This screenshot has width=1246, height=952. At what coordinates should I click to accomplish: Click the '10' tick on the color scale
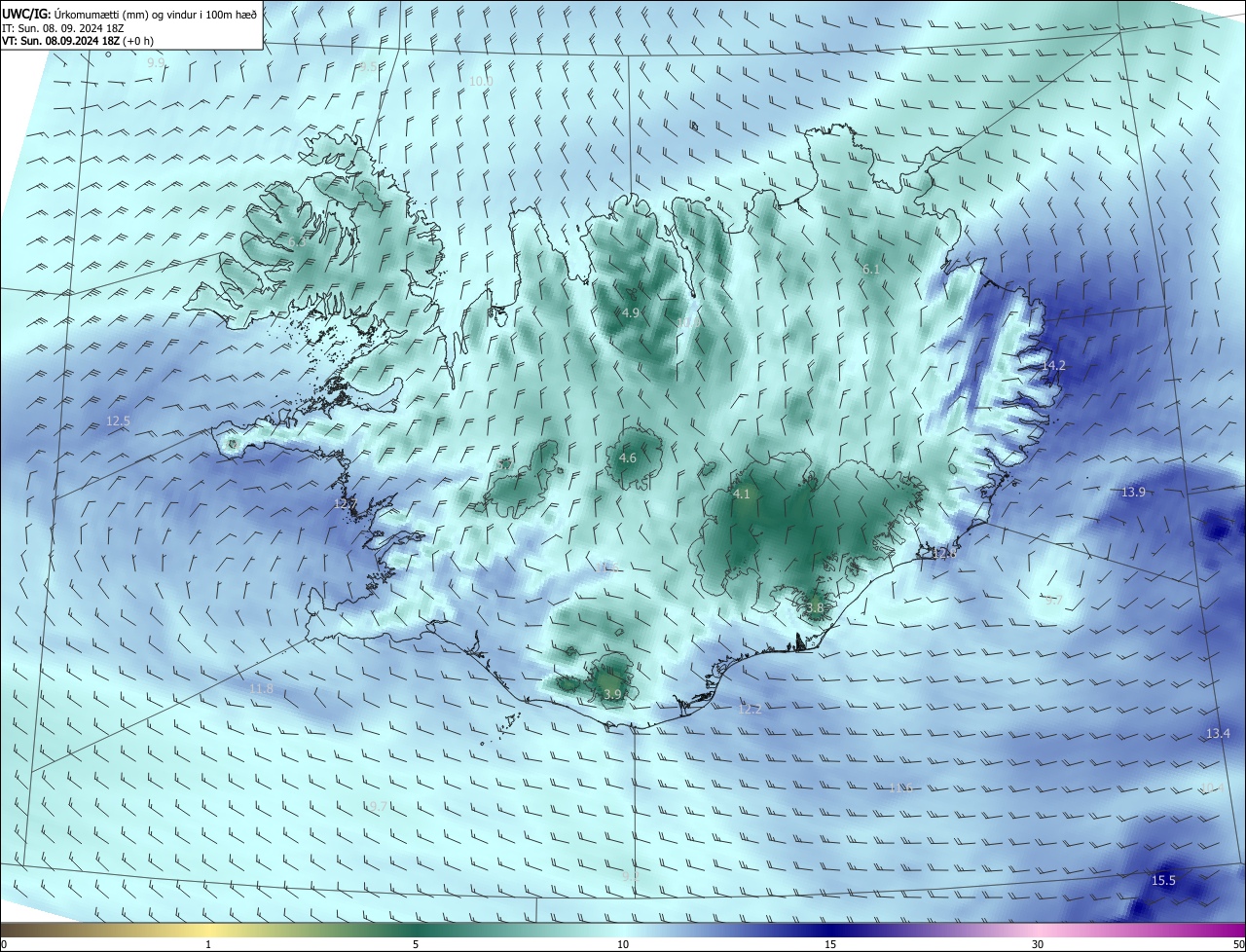click(x=623, y=944)
